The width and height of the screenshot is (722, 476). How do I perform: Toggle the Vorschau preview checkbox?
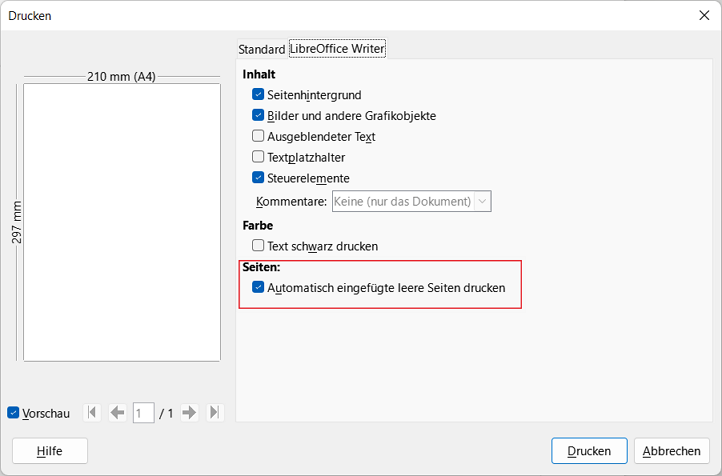point(13,413)
